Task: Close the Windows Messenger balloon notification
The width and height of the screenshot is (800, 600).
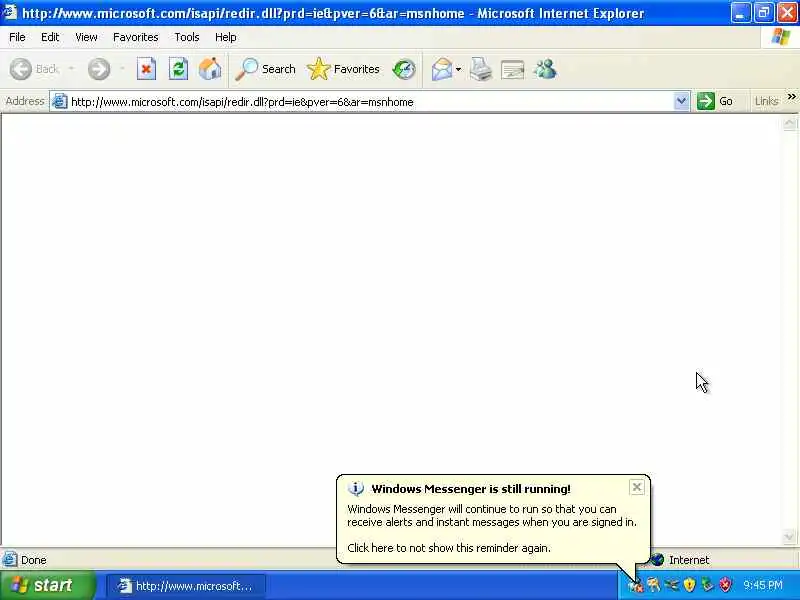Action: 637,487
